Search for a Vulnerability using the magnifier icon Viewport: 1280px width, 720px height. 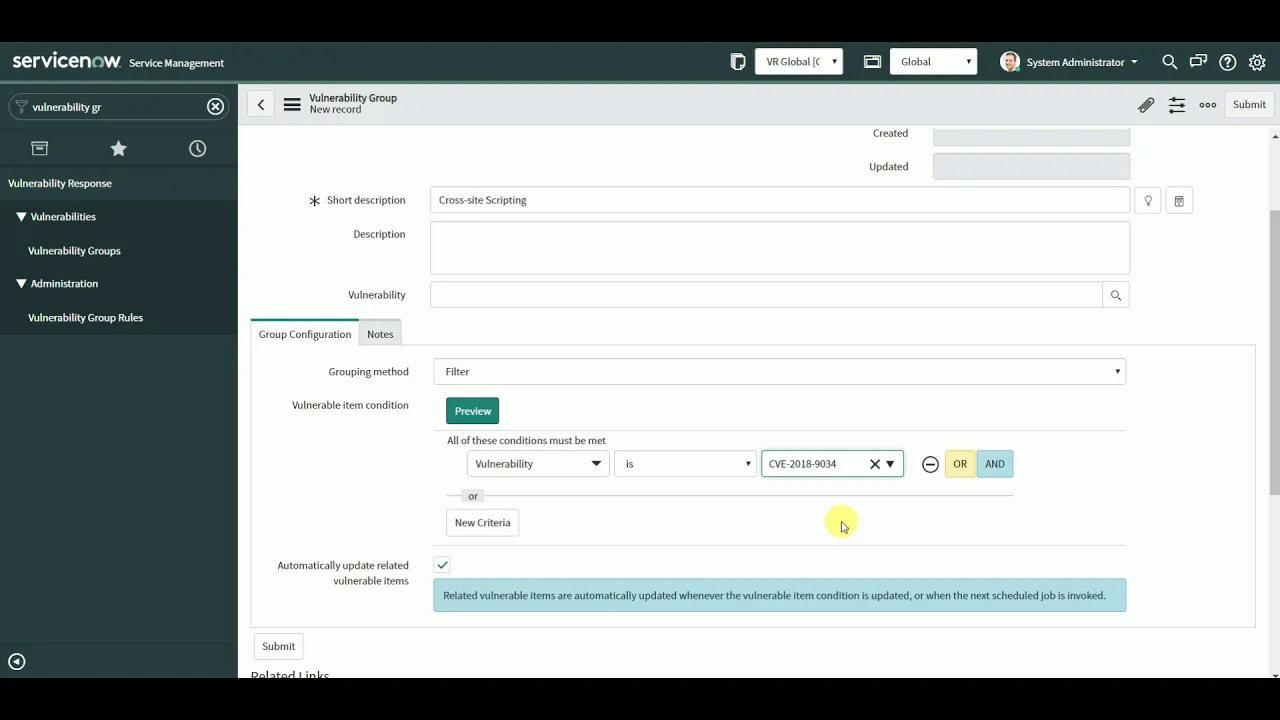tap(1115, 294)
